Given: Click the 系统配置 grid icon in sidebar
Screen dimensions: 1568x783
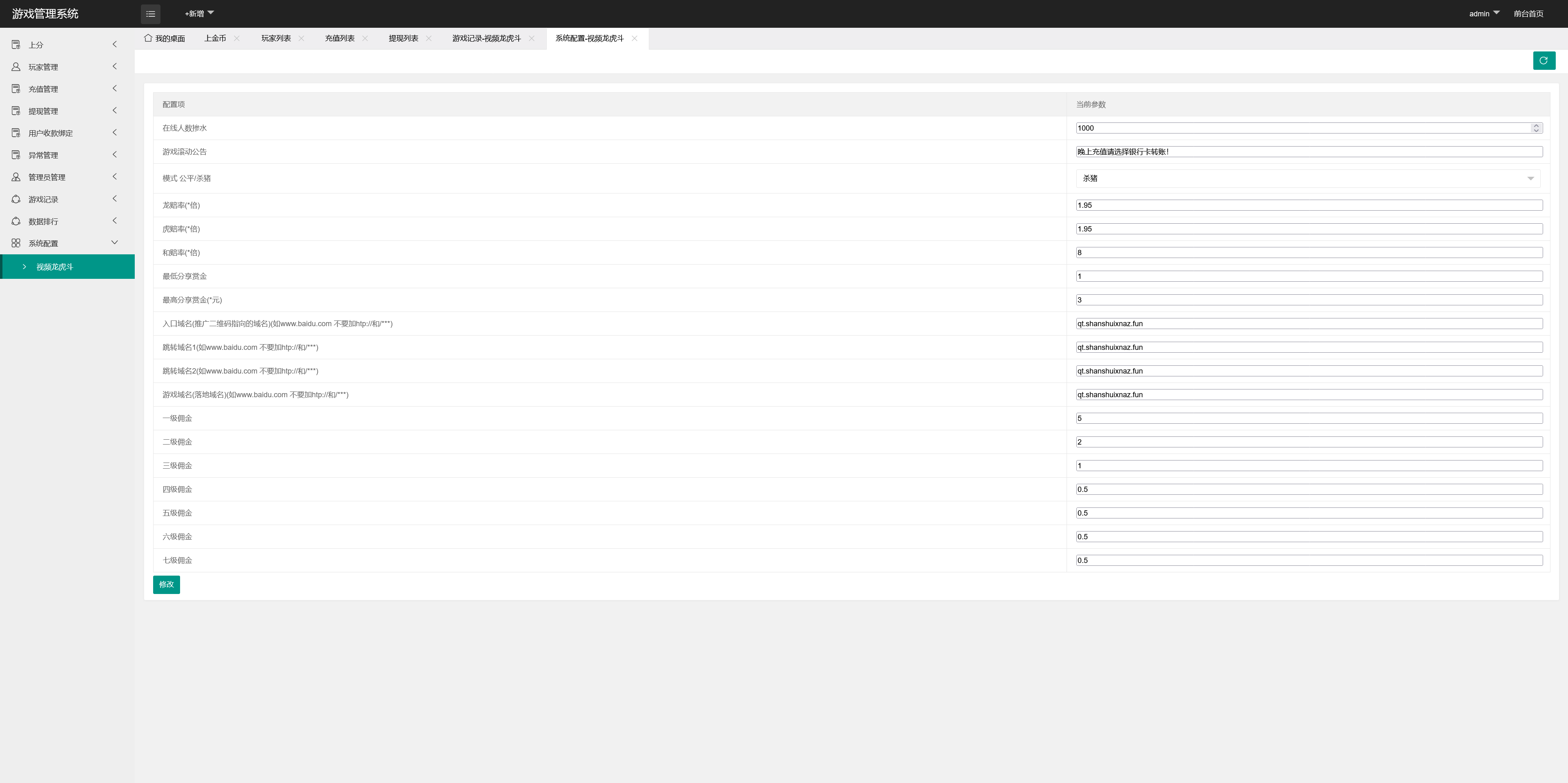Looking at the screenshot, I should tap(16, 243).
